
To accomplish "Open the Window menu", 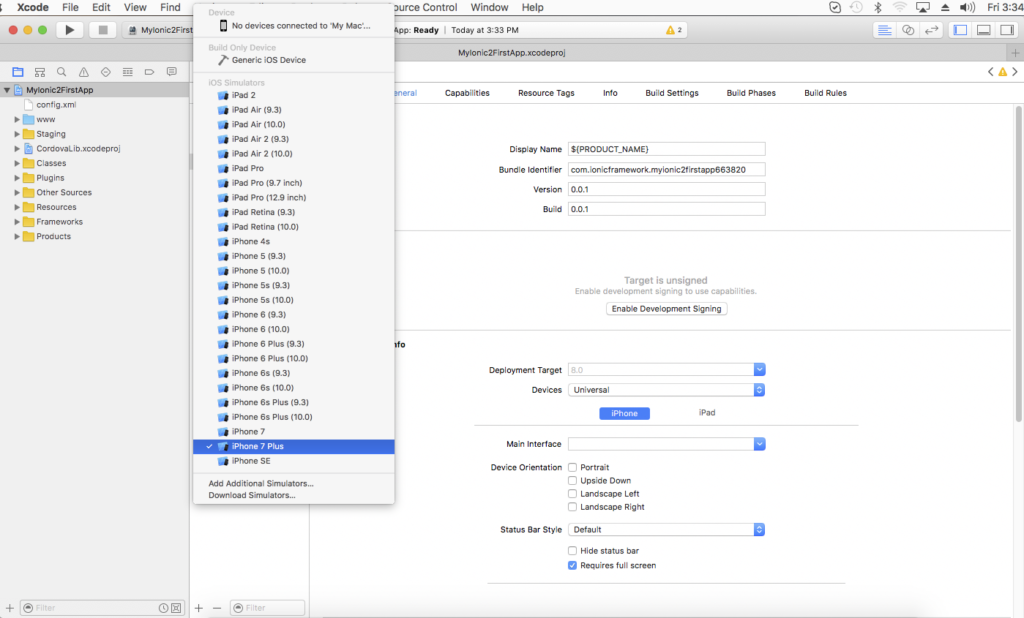I will tap(489, 7).
